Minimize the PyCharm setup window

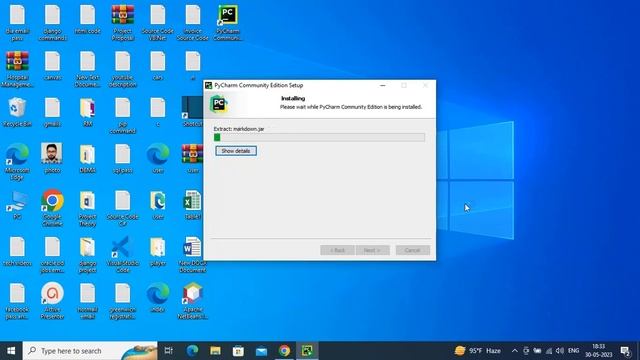[x=383, y=85]
